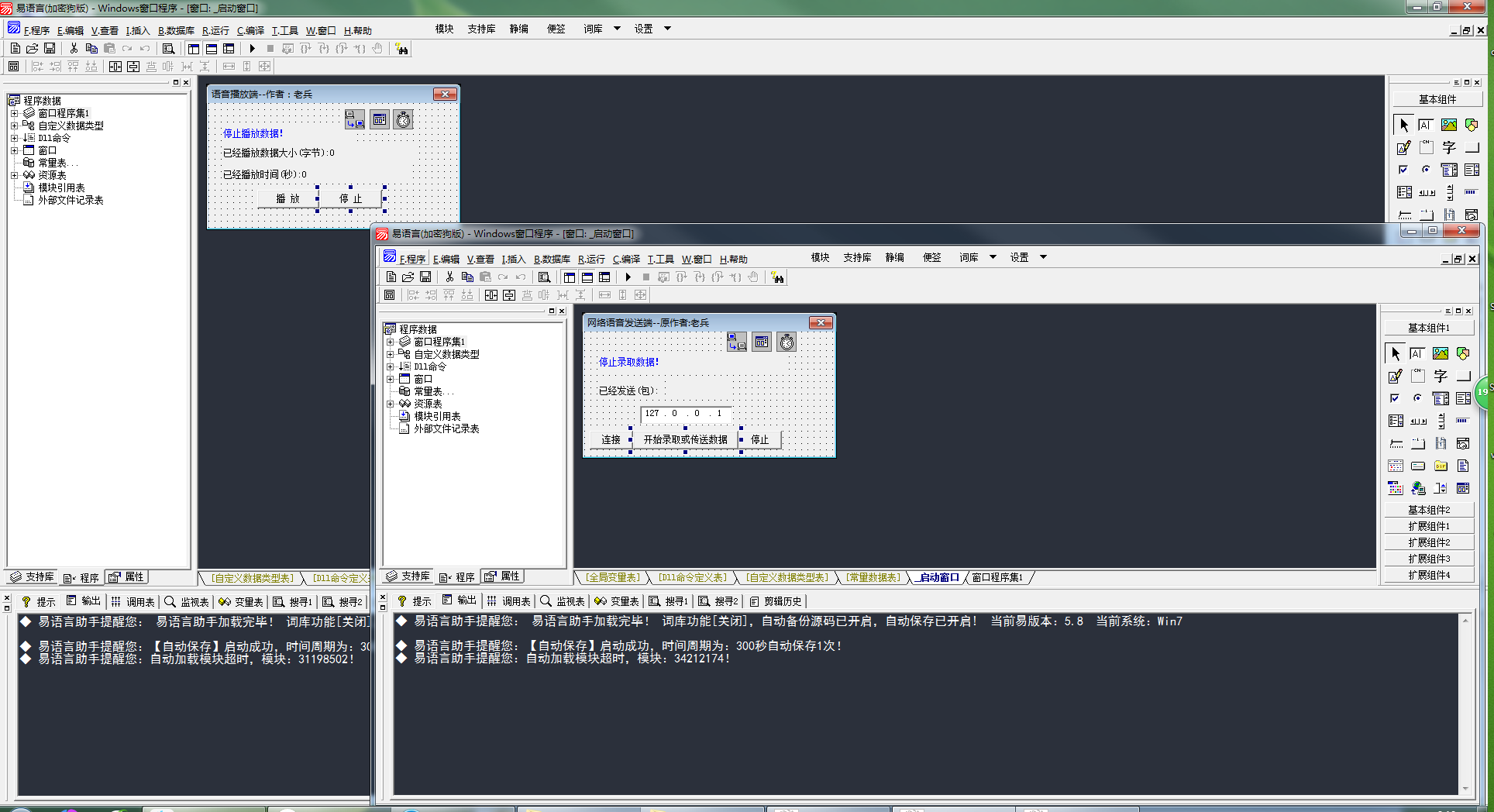This screenshot has height=812, width=1494.
Task: Expand 资源表 node in front window tree
Action: [x=391, y=404]
